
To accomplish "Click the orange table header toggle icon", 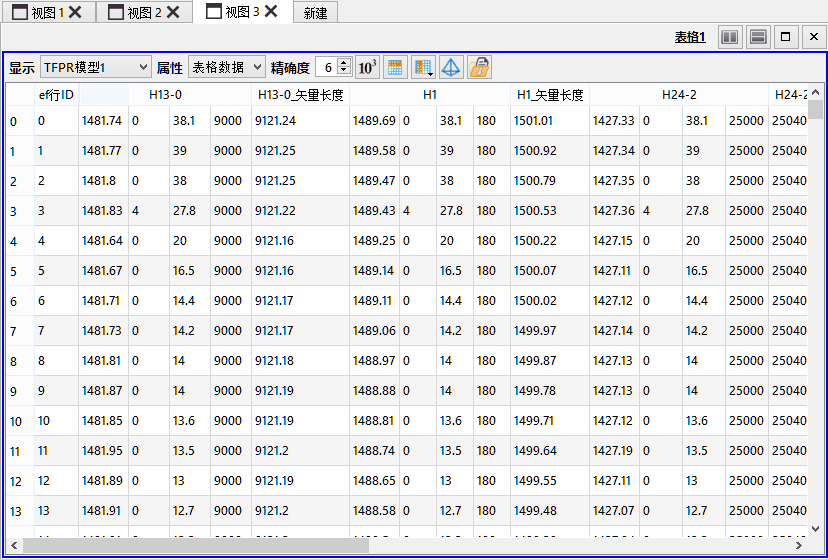I will 395,67.
